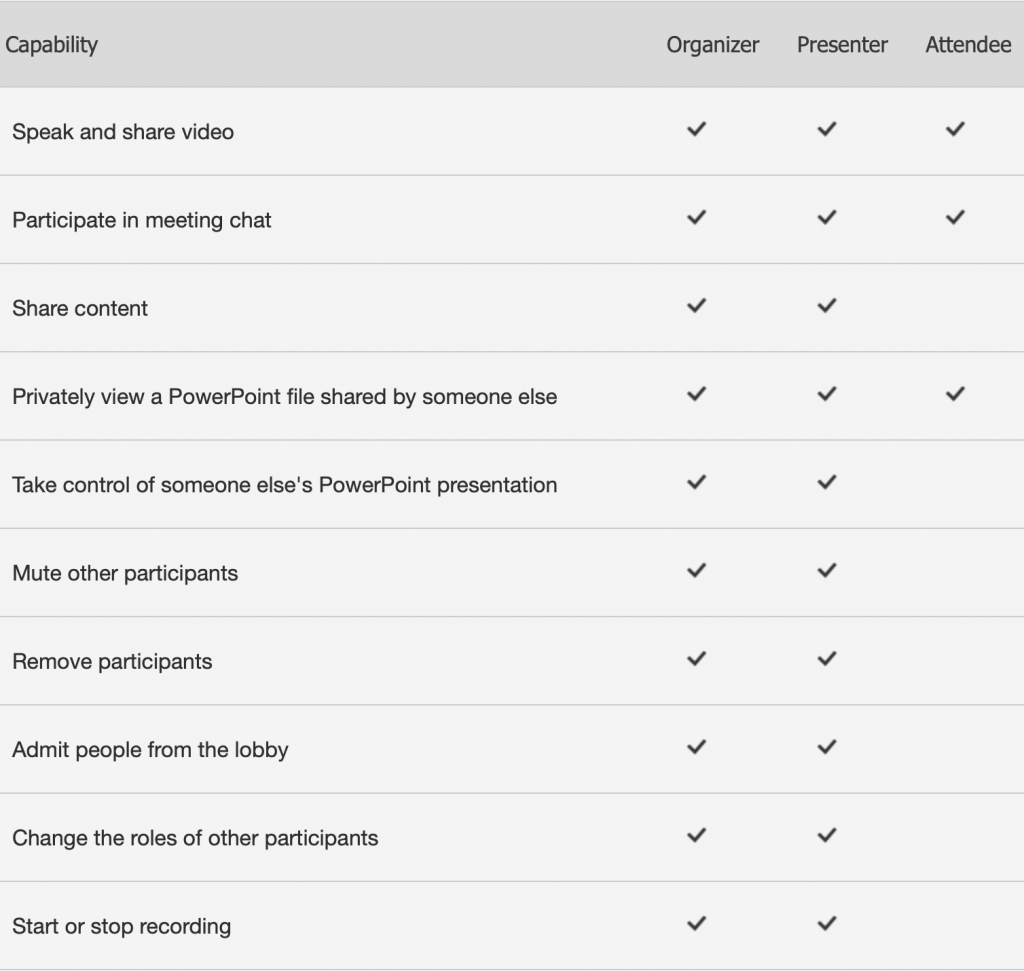This screenshot has width=1024, height=971.
Task: Click the Start or stop recording label
Action: click(121, 927)
